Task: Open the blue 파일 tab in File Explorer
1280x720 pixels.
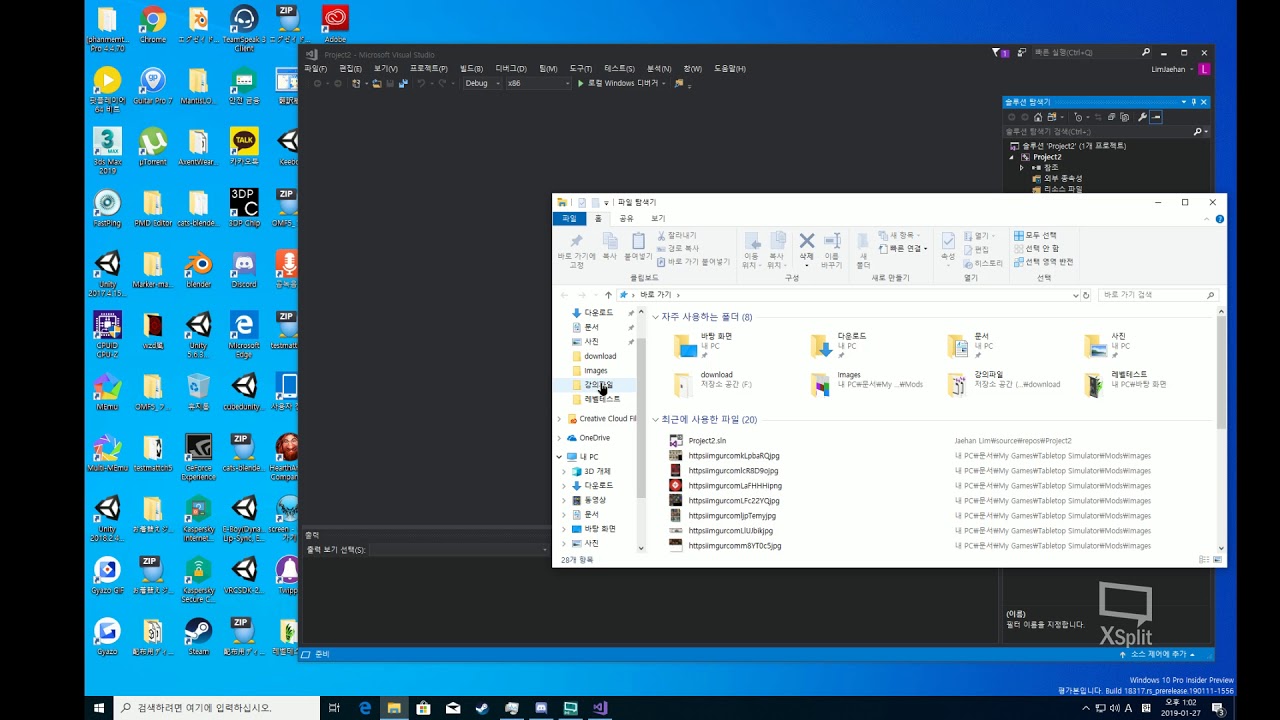Action: click(x=569, y=218)
